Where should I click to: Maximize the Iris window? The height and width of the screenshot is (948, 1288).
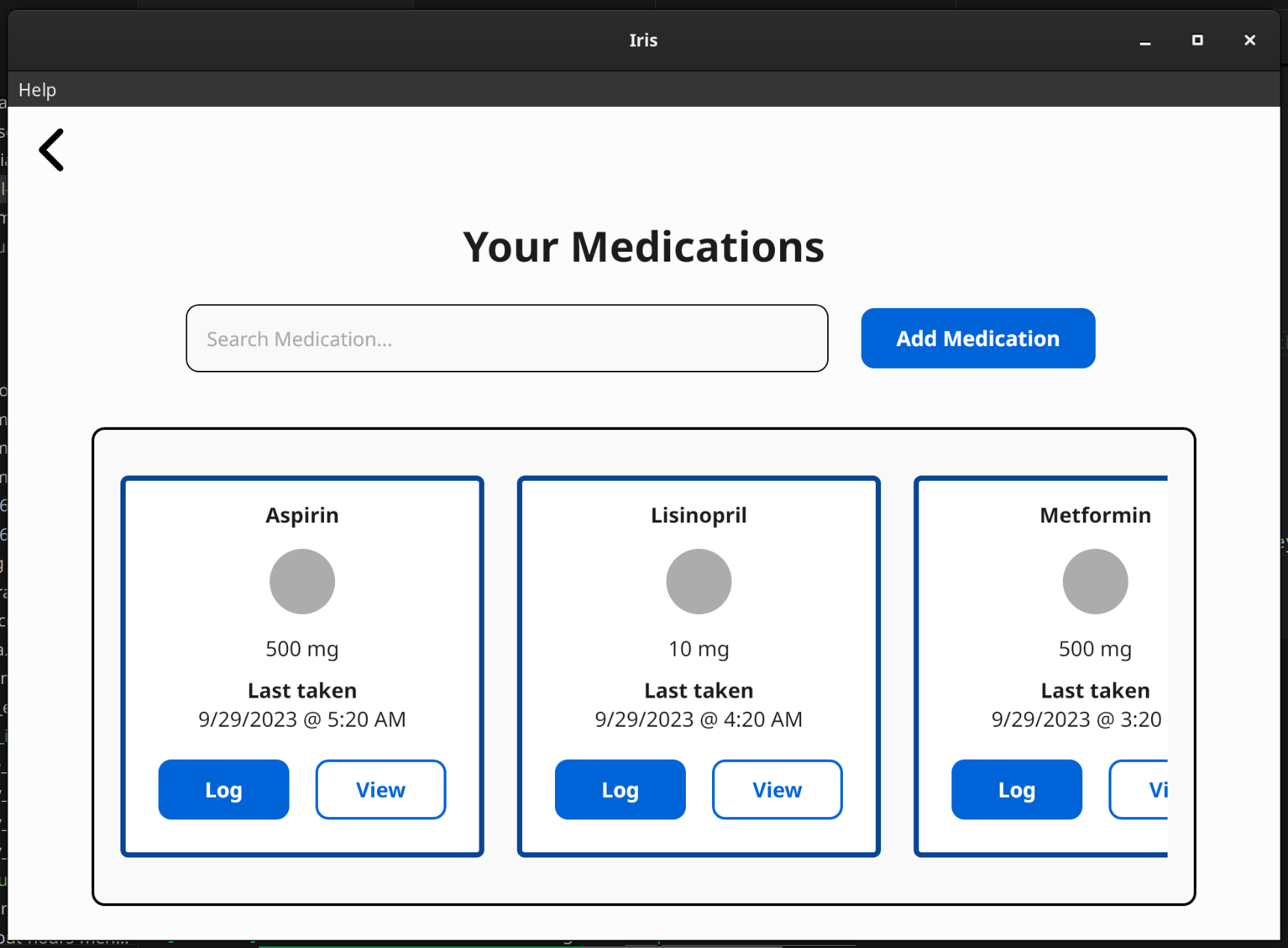[x=1197, y=40]
